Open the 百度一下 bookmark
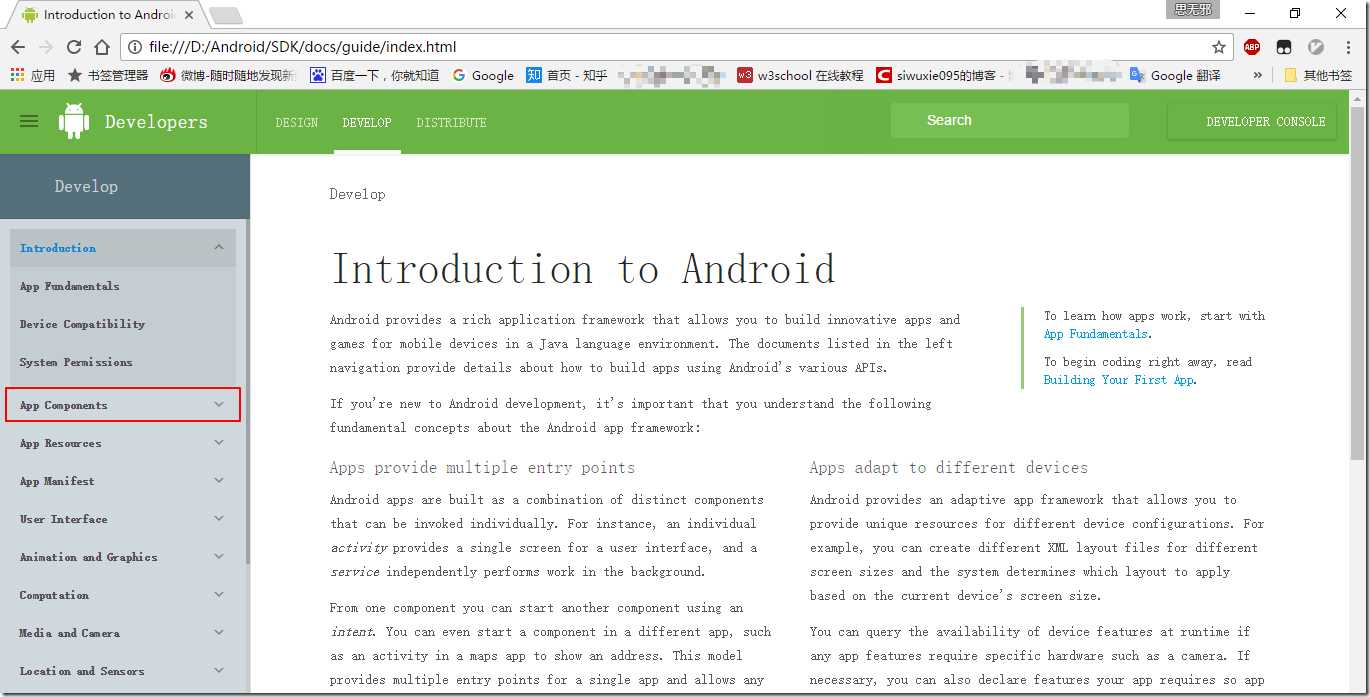The width and height of the screenshot is (1370, 697). (x=374, y=75)
